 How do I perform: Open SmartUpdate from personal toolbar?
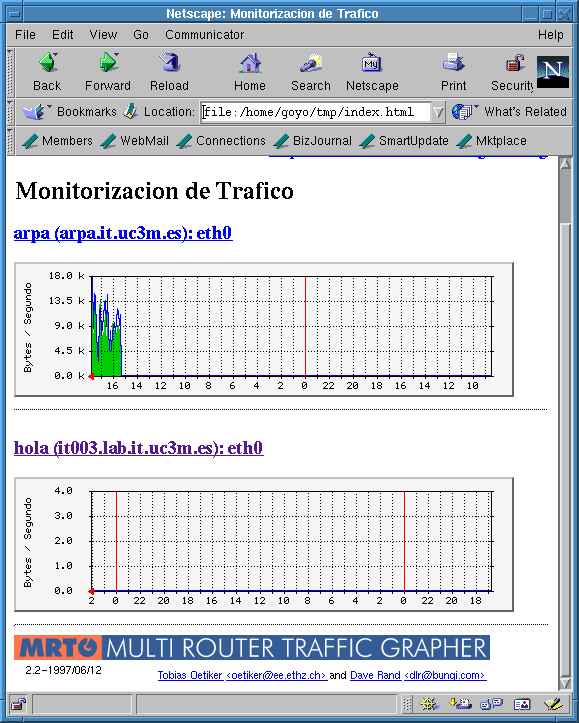(403, 141)
